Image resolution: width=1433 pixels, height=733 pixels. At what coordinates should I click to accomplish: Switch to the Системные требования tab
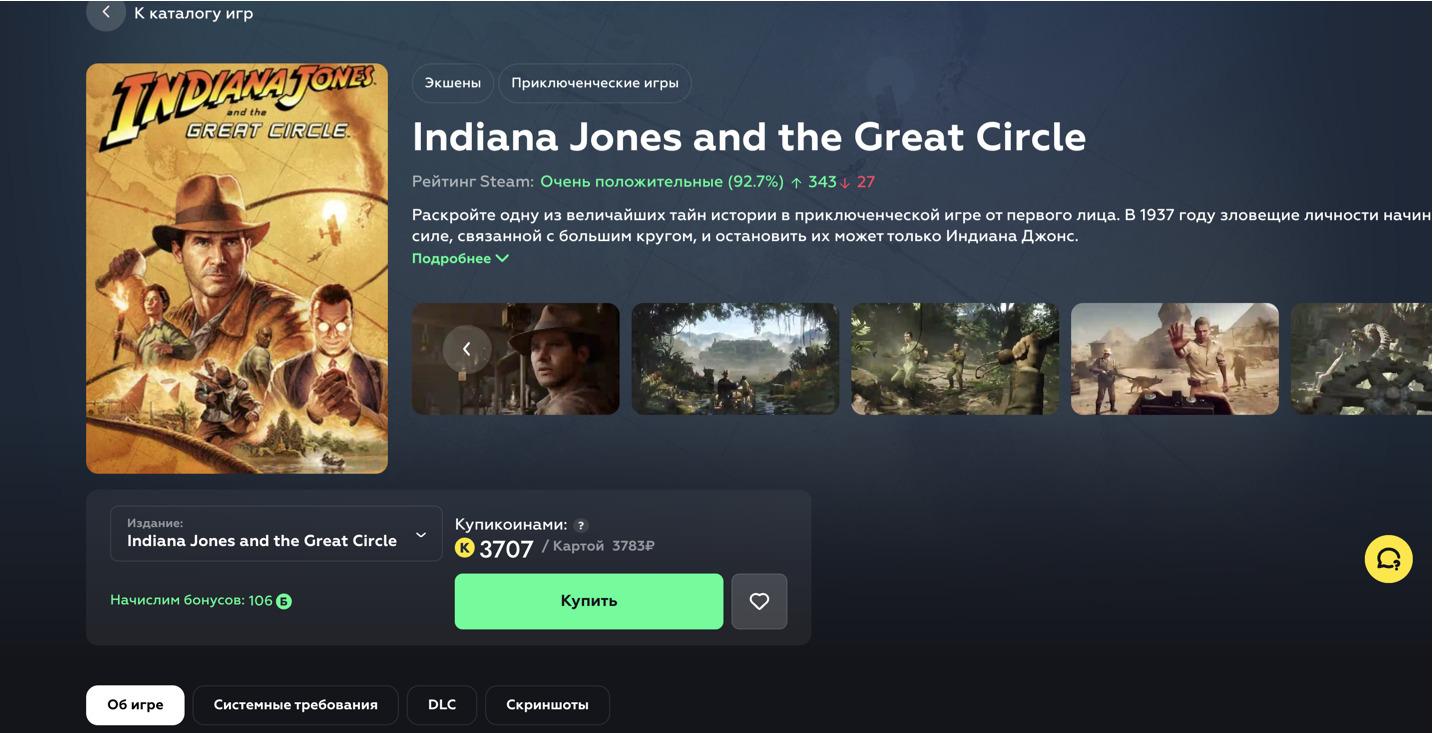pos(296,705)
